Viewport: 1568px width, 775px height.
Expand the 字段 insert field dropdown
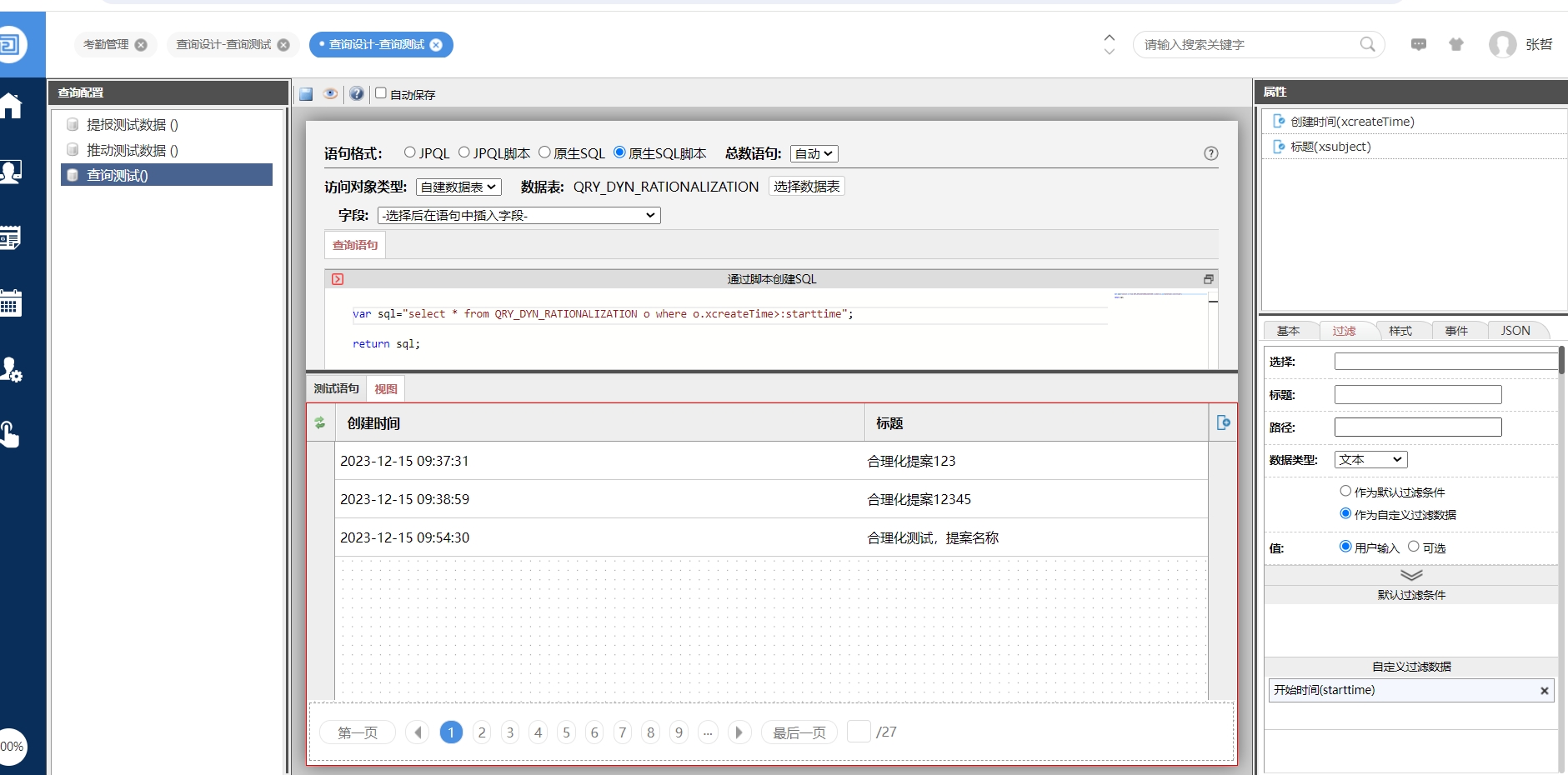pos(518,216)
